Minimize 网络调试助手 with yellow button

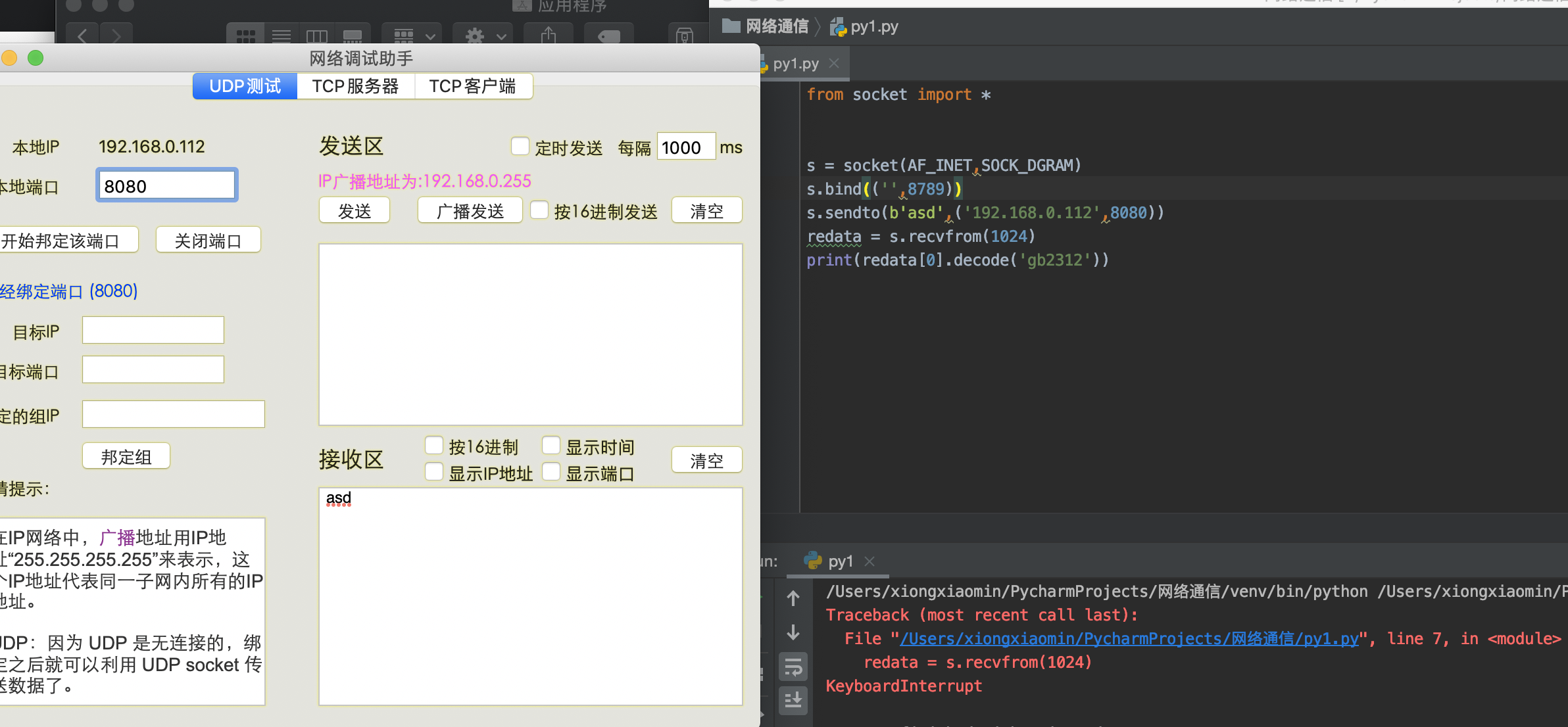pos(9,59)
